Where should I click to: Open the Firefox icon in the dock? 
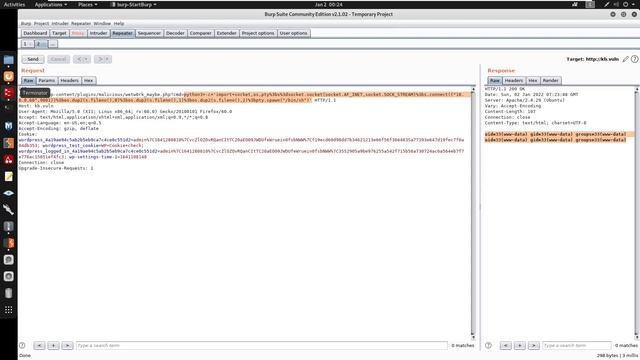click(x=9, y=77)
